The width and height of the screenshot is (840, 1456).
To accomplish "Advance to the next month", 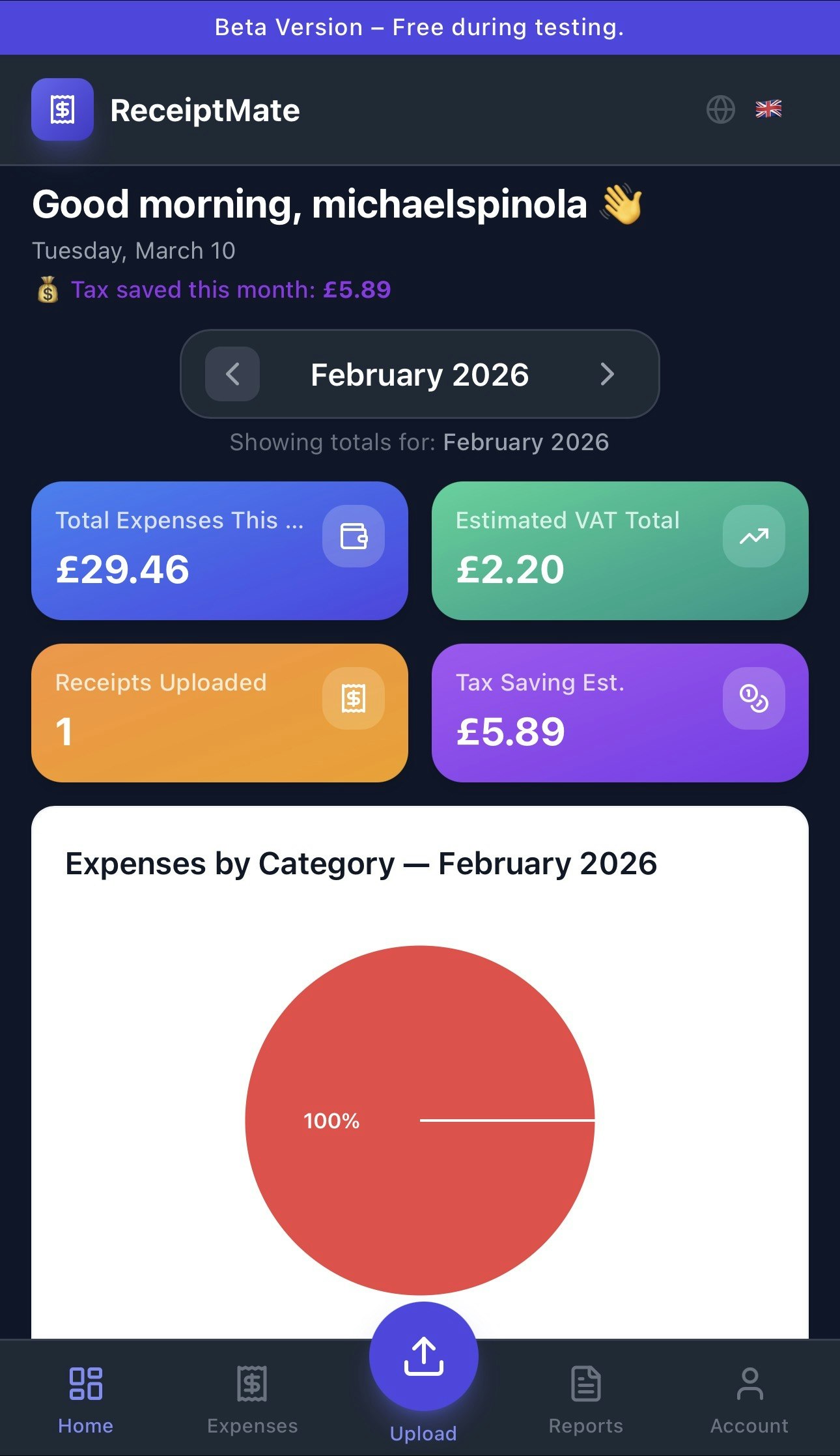I will click(607, 374).
